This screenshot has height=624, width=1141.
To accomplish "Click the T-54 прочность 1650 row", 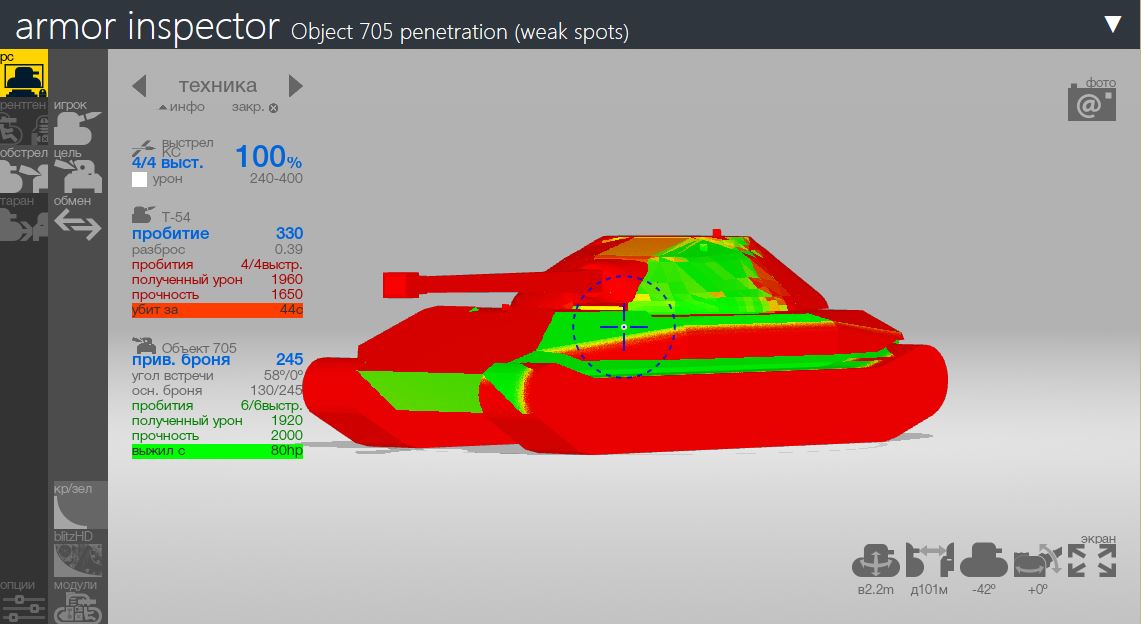I will (x=217, y=295).
